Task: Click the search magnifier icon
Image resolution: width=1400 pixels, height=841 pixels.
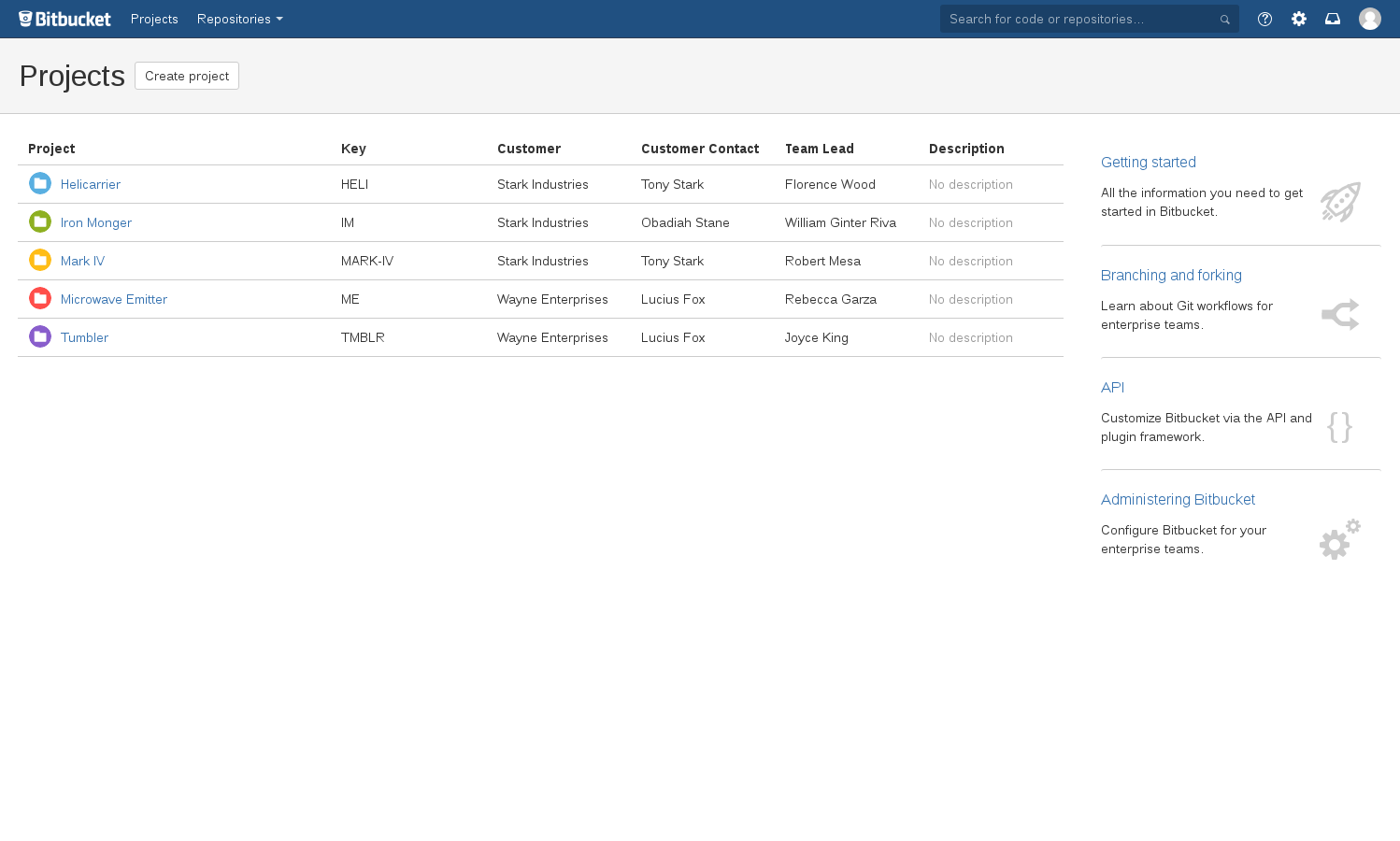Action: click(x=1224, y=20)
